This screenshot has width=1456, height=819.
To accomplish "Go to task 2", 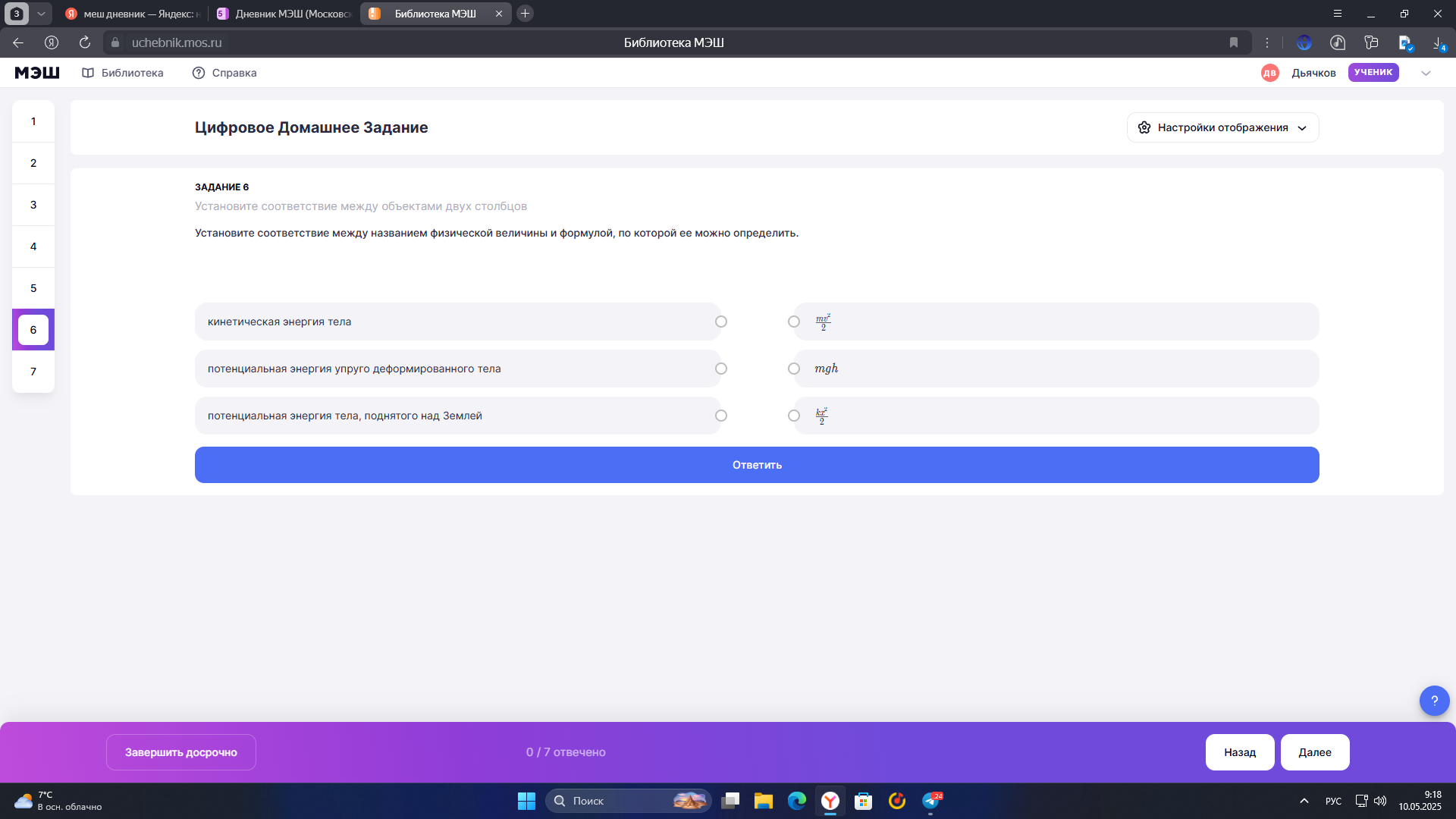I will coord(33,163).
